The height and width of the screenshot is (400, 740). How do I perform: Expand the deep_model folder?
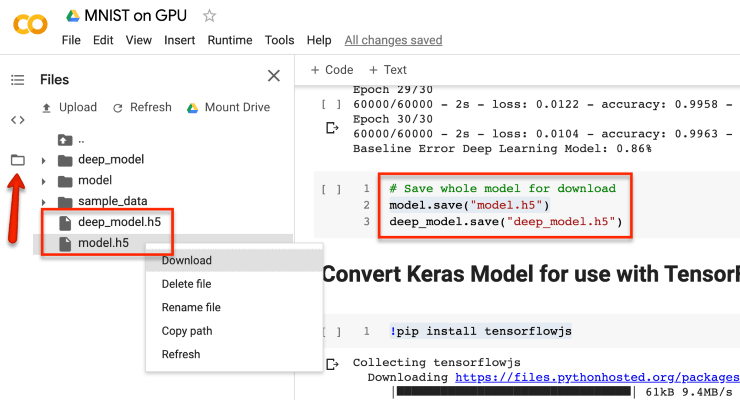point(43,160)
